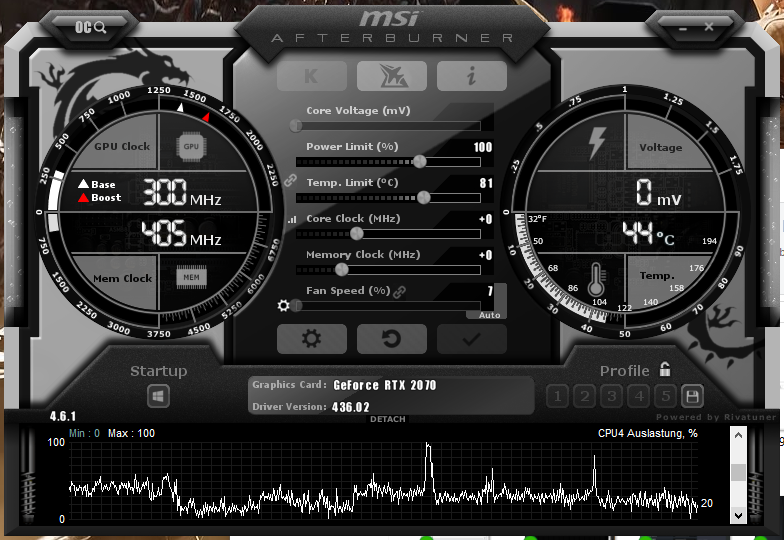Screen dimensions: 784x540
Task: Adjust the Core Voltage slider
Action: (x=388, y=126)
